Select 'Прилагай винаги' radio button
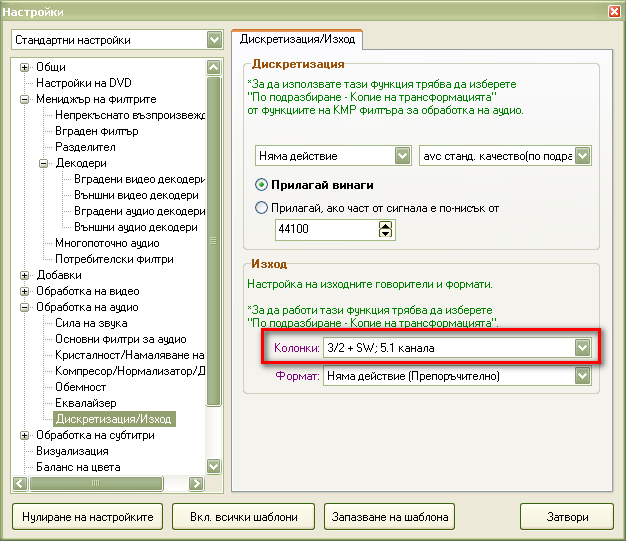The width and height of the screenshot is (626, 541). 263,185
